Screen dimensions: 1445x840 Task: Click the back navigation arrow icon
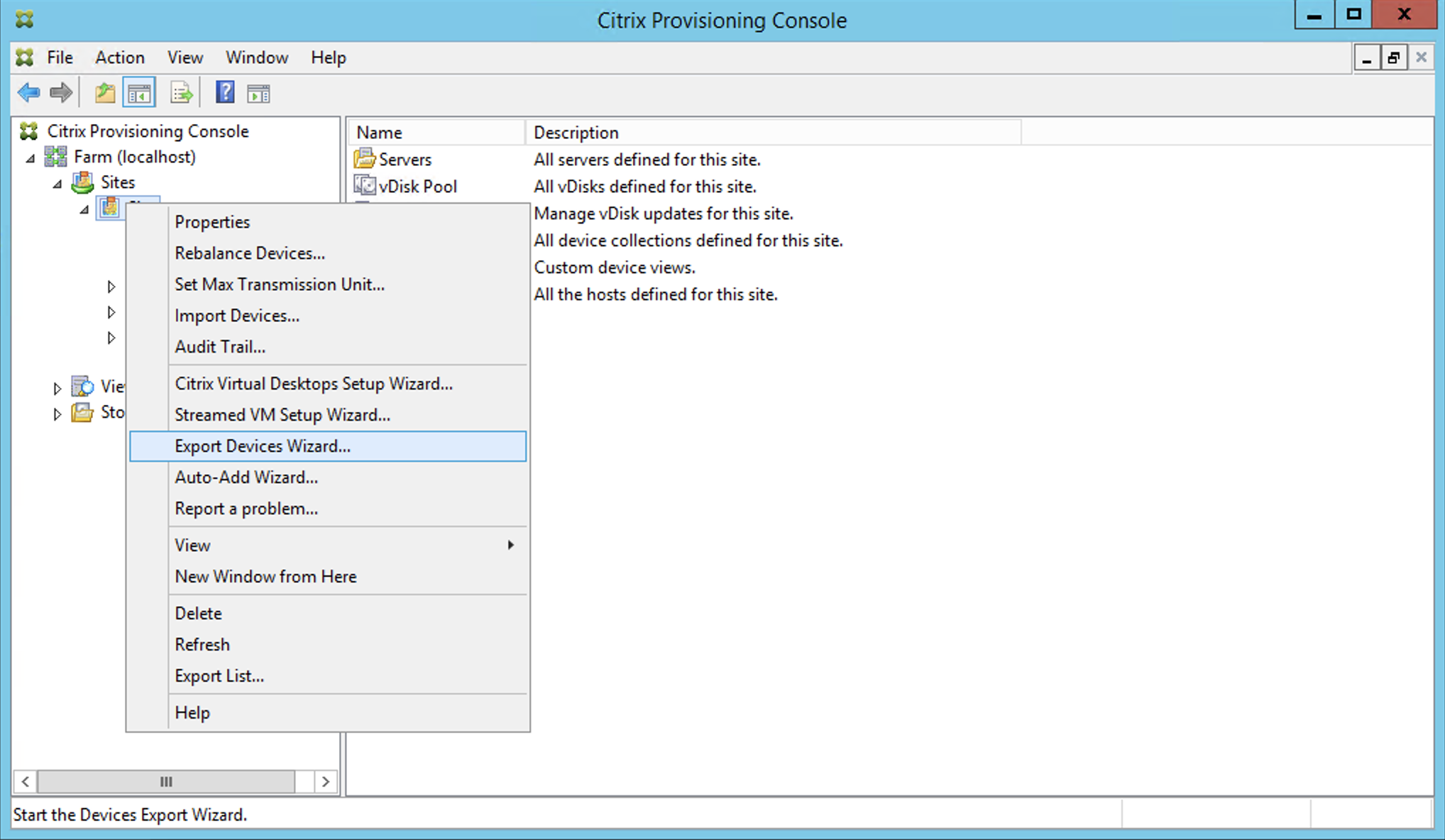click(x=27, y=93)
